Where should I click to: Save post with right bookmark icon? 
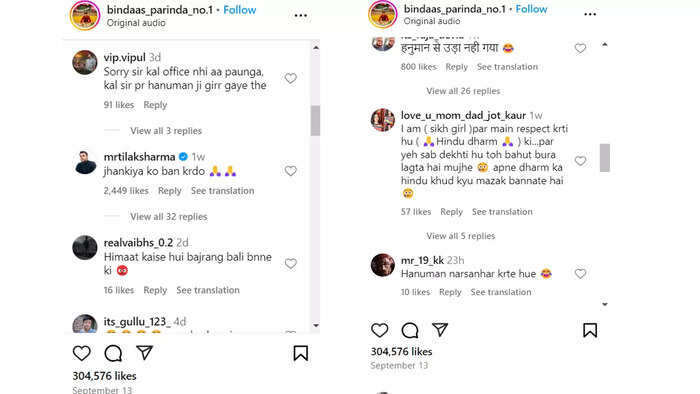click(590, 330)
